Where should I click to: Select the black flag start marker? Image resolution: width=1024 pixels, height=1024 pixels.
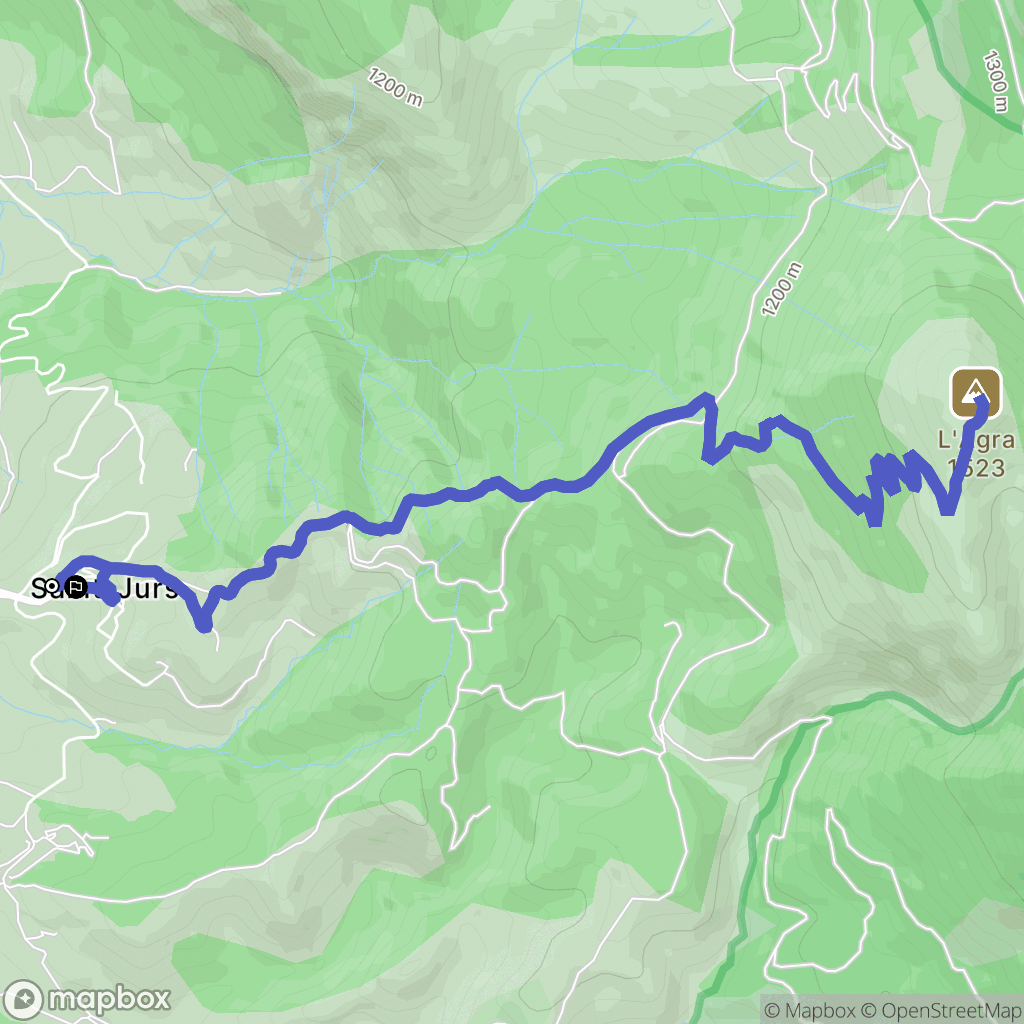pyautogui.click(x=76, y=587)
